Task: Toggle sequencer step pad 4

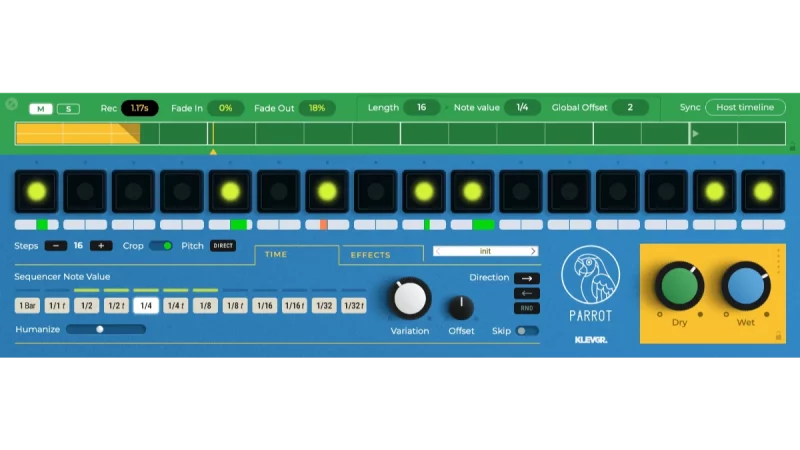Action: coord(182,192)
